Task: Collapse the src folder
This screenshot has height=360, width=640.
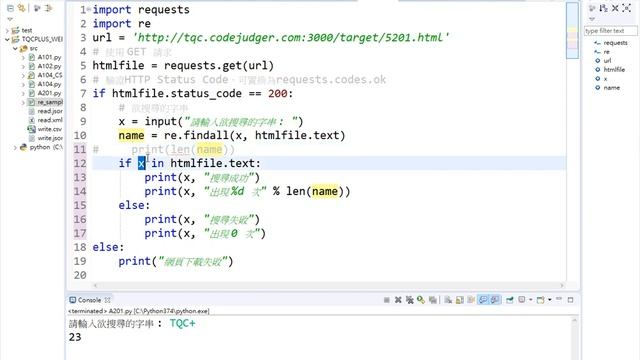Action: tap(15, 49)
